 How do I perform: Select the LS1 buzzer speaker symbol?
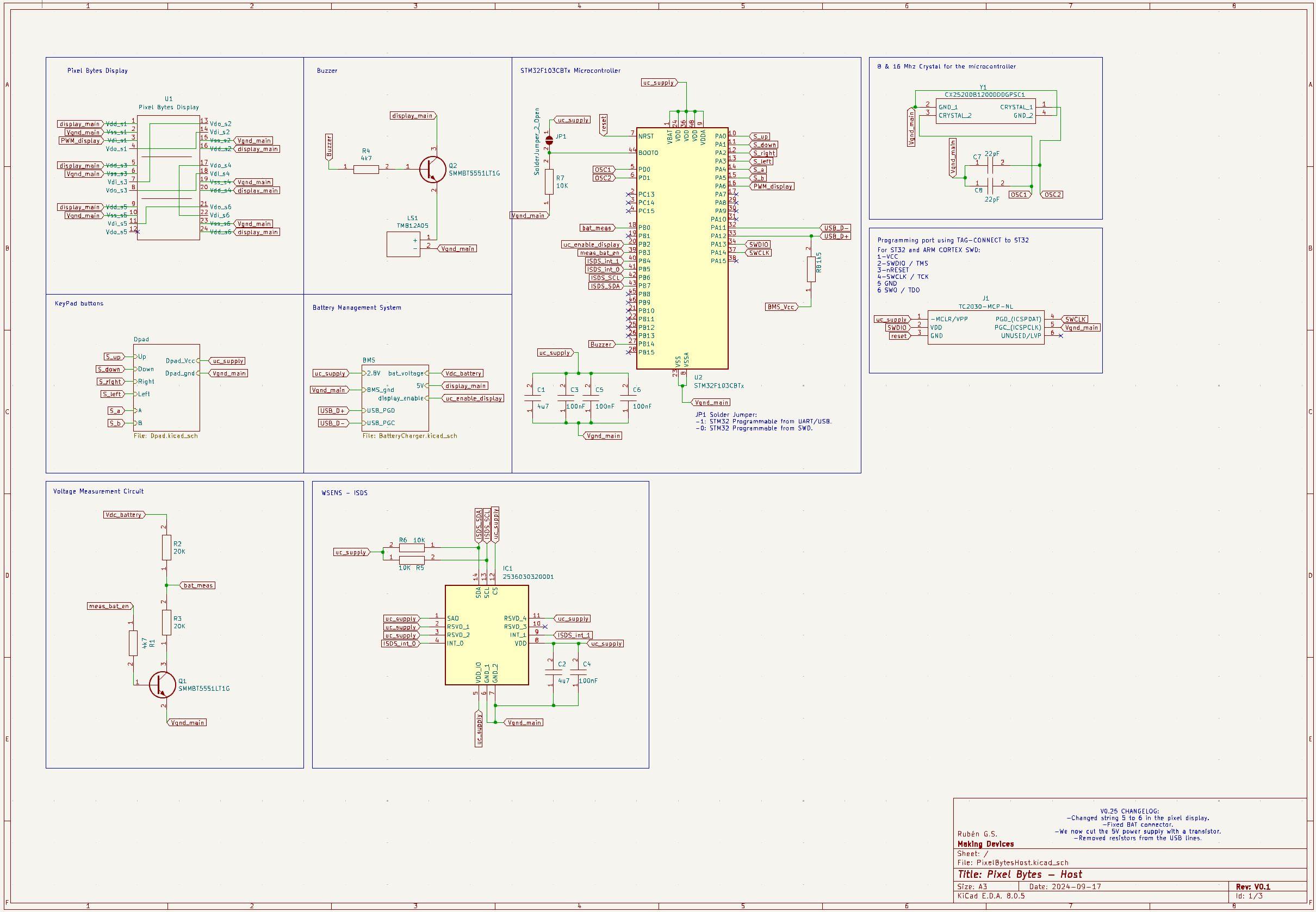pos(403,245)
